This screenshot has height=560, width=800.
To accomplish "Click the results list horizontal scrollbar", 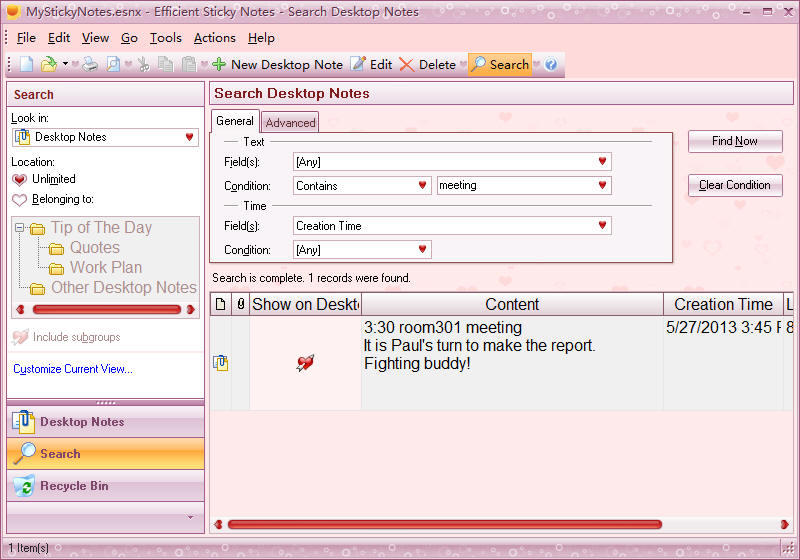I will tap(444, 524).
